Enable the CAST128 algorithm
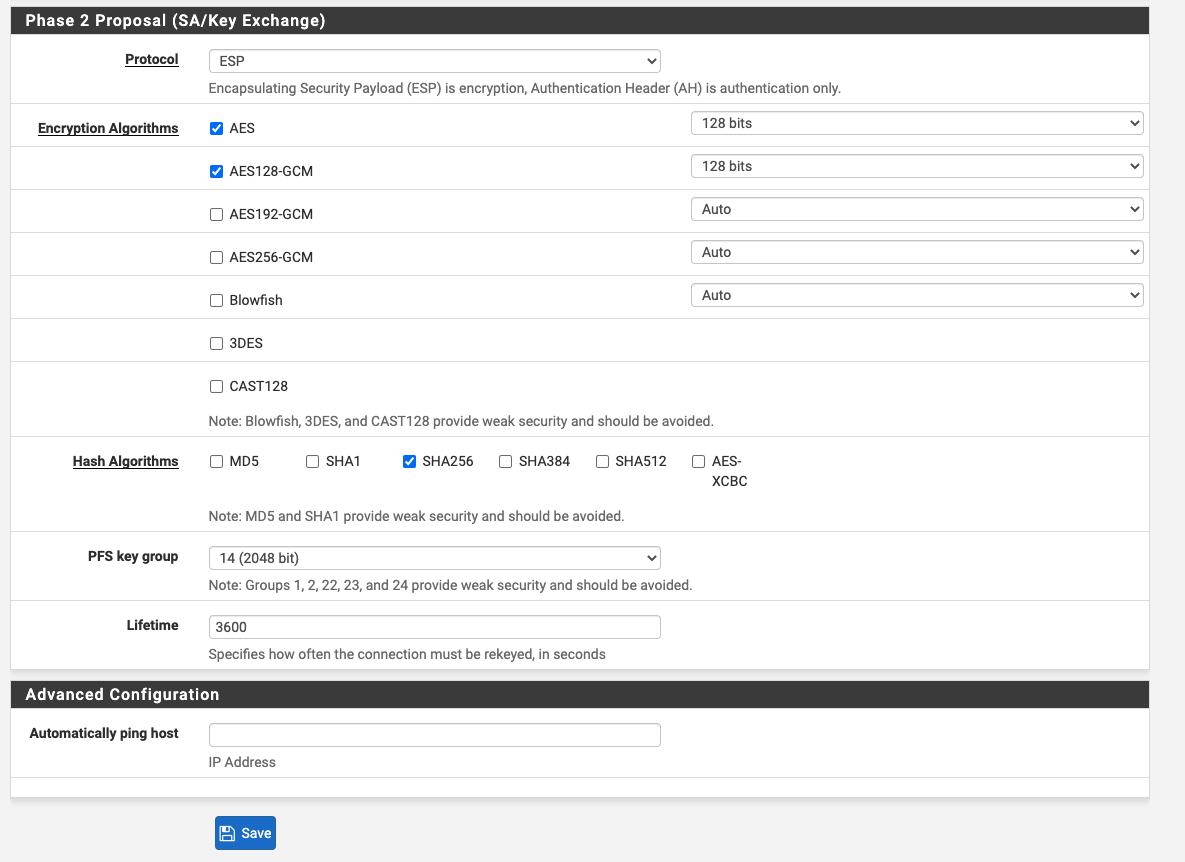 [x=216, y=387]
